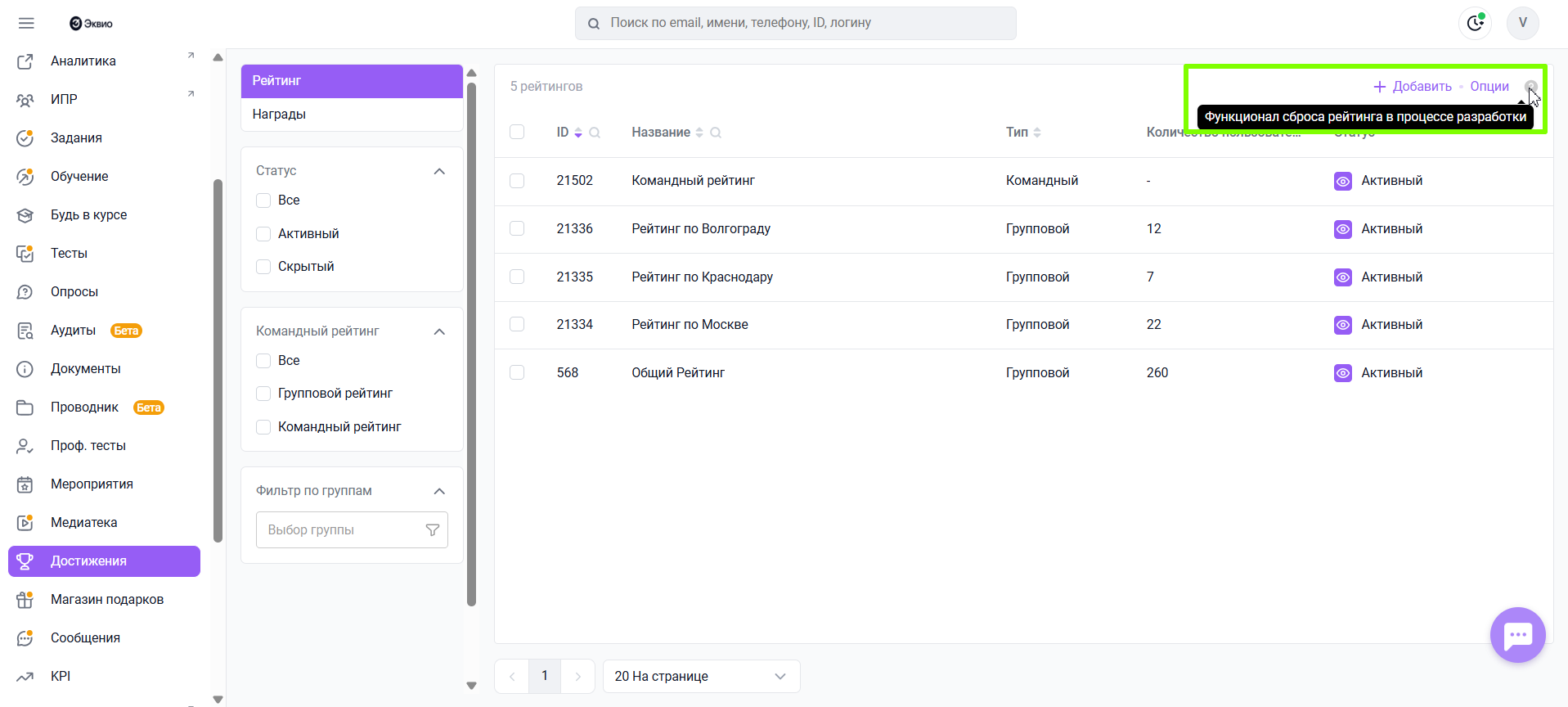Click the Опции link
This screenshot has width=1568, height=707.
click(x=1489, y=87)
